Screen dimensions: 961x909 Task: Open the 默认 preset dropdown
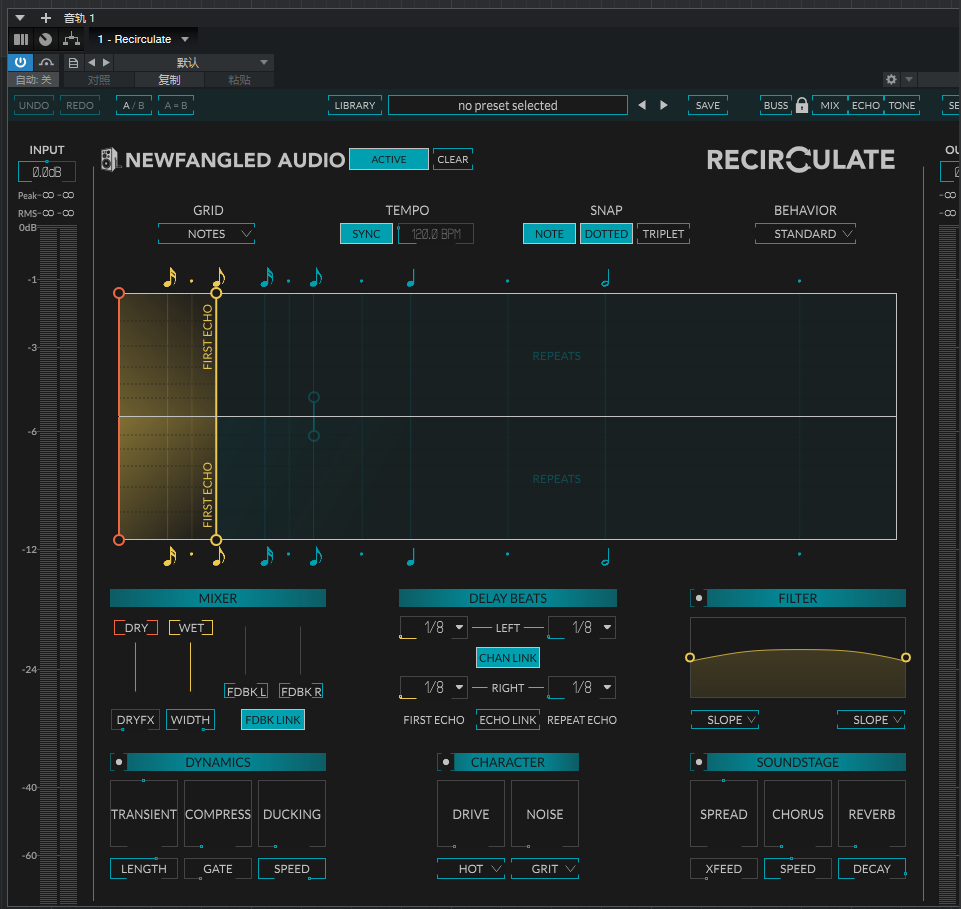(194, 63)
